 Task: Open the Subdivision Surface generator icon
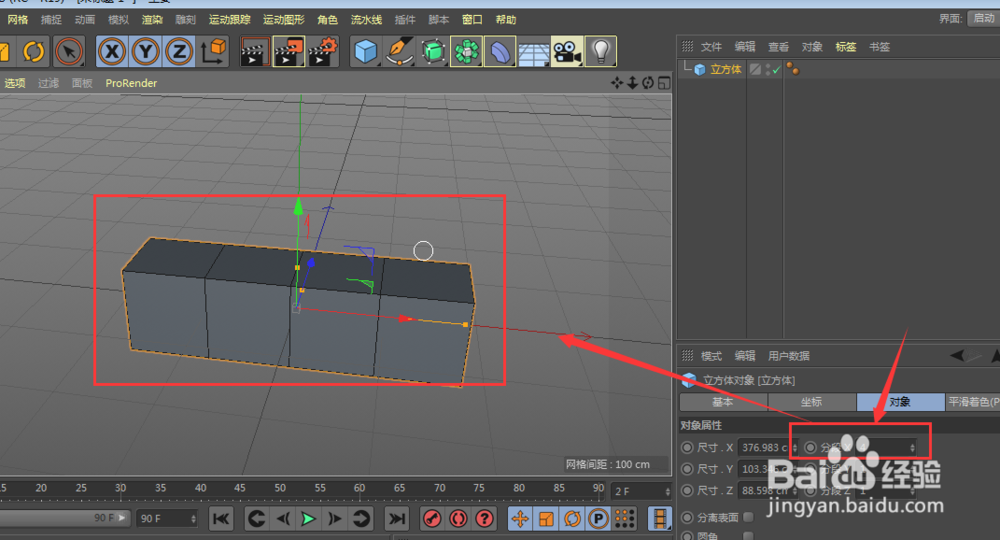[433, 52]
